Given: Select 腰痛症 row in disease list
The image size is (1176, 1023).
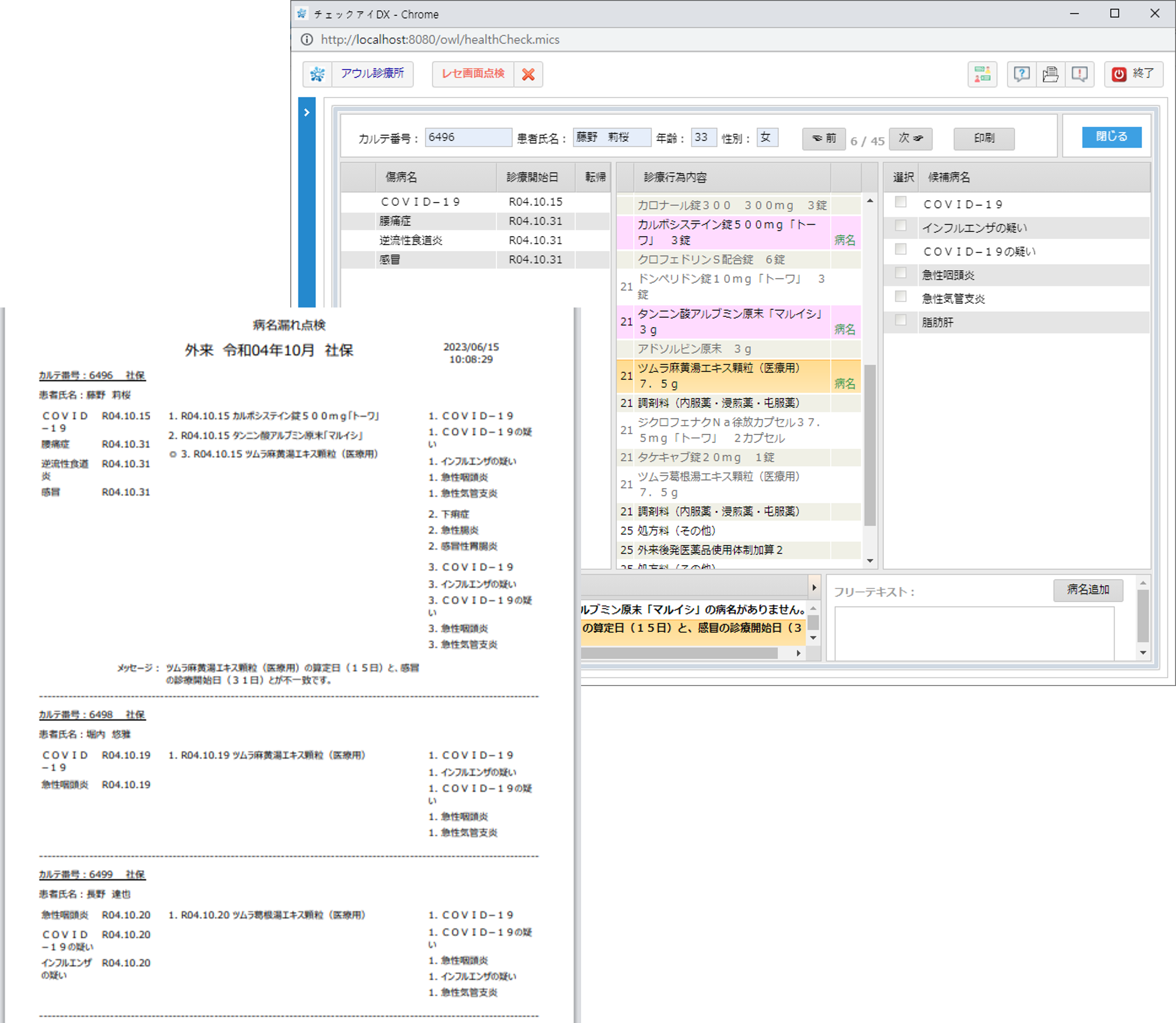Looking at the screenshot, I should point(475,221).
